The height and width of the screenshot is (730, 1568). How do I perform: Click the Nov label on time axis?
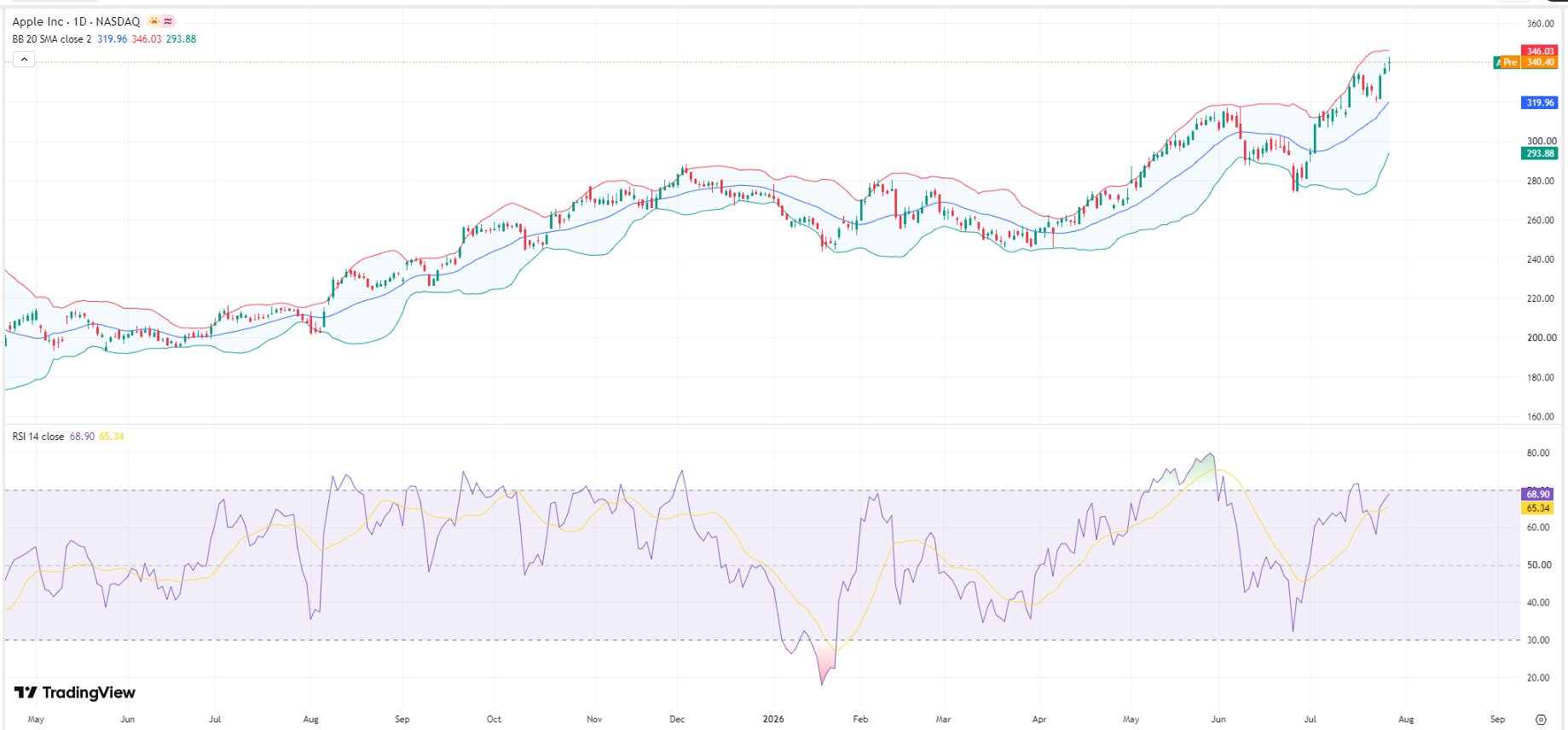pos(594,719)
